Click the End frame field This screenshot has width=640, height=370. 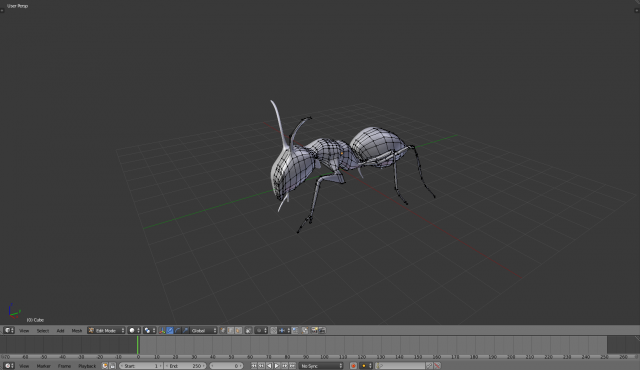(x=185, y=366)
